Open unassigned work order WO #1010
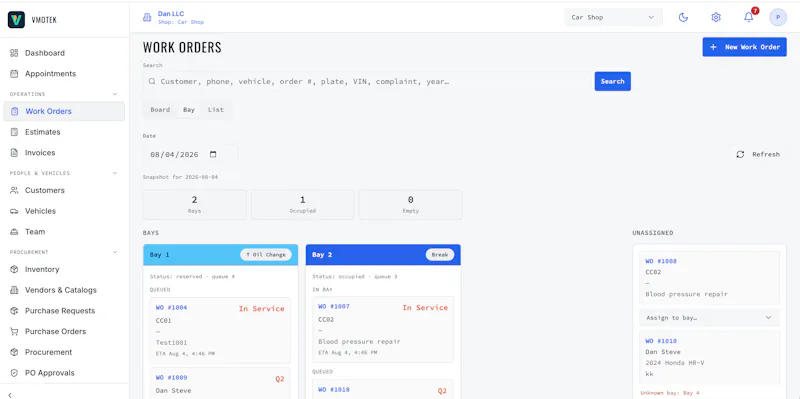 [661, 341]
